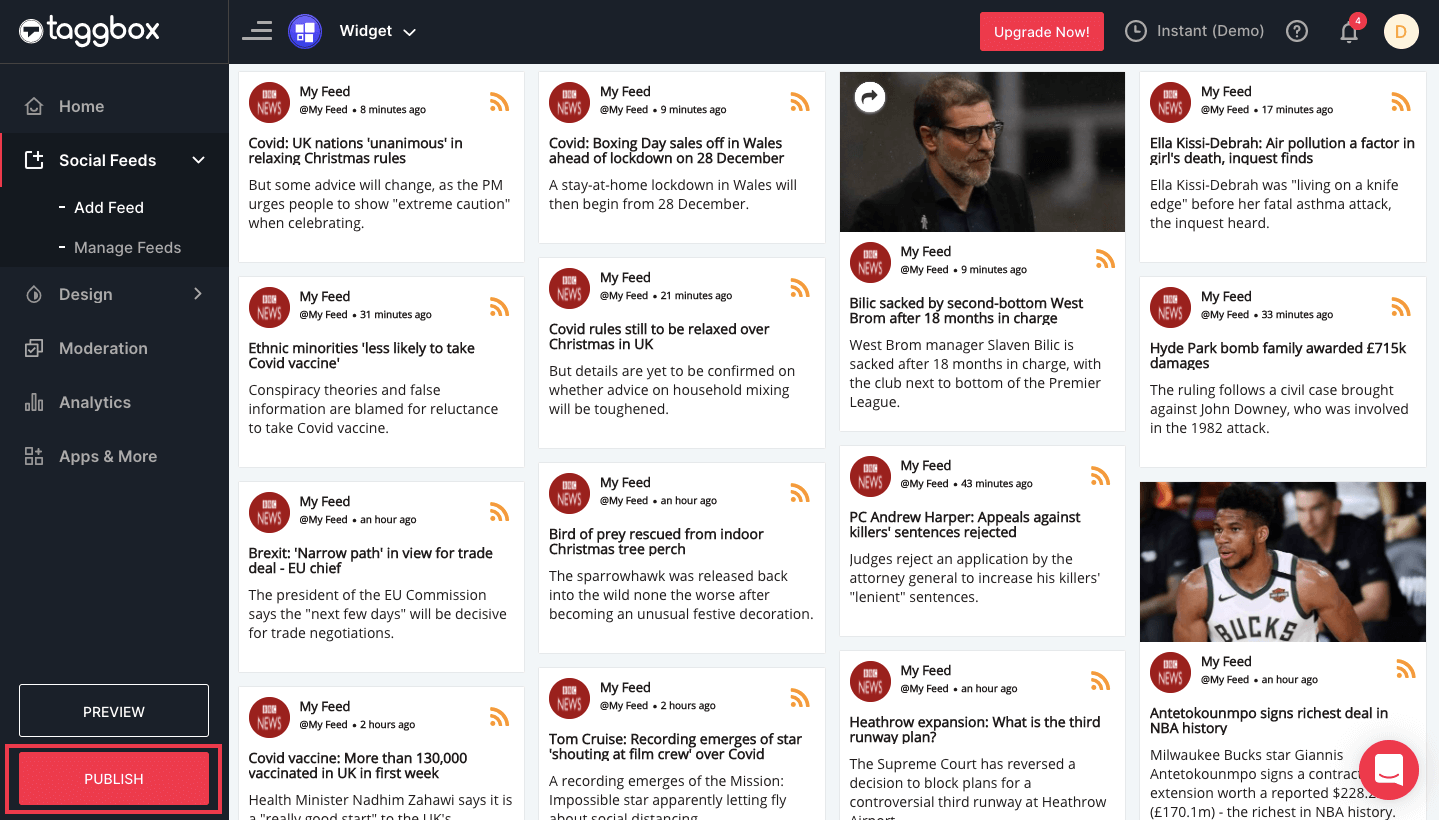The width and height of the screenshot is (1439, 820).
Task: Open the red chat support bubble
Action: point(1389,769)
